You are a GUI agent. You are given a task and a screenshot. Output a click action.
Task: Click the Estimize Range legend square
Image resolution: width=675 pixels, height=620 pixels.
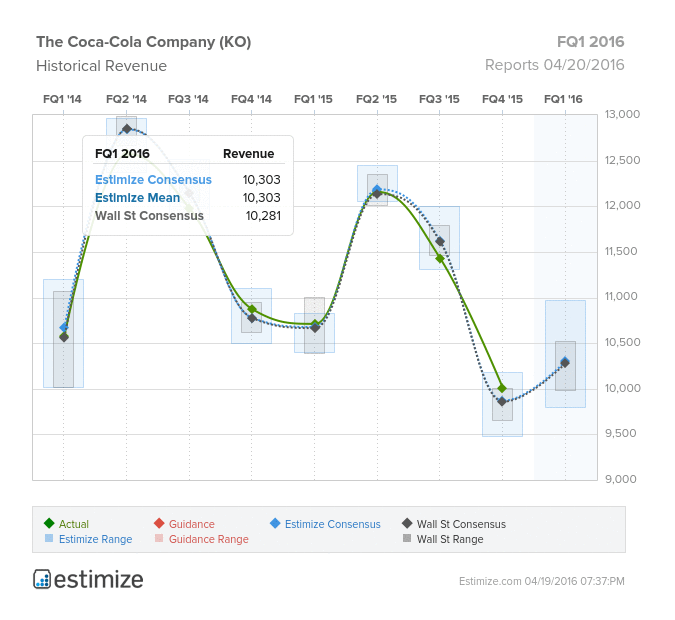tap(49, 538)
